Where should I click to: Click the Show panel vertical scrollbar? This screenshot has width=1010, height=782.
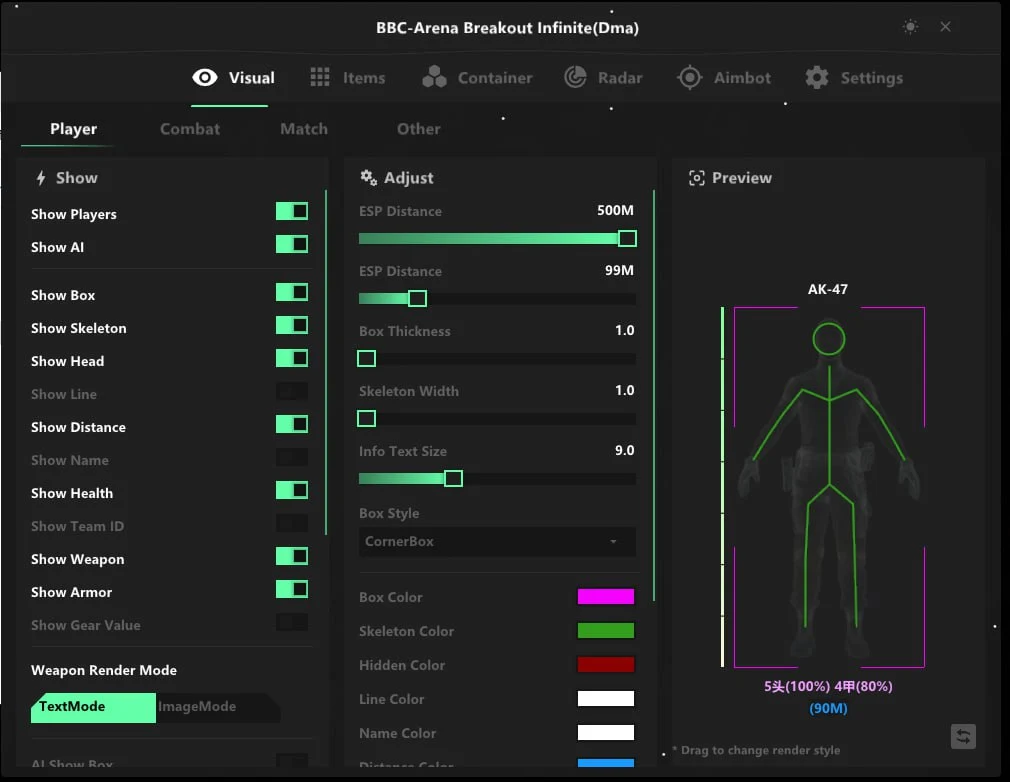click(x=326, y=362)
